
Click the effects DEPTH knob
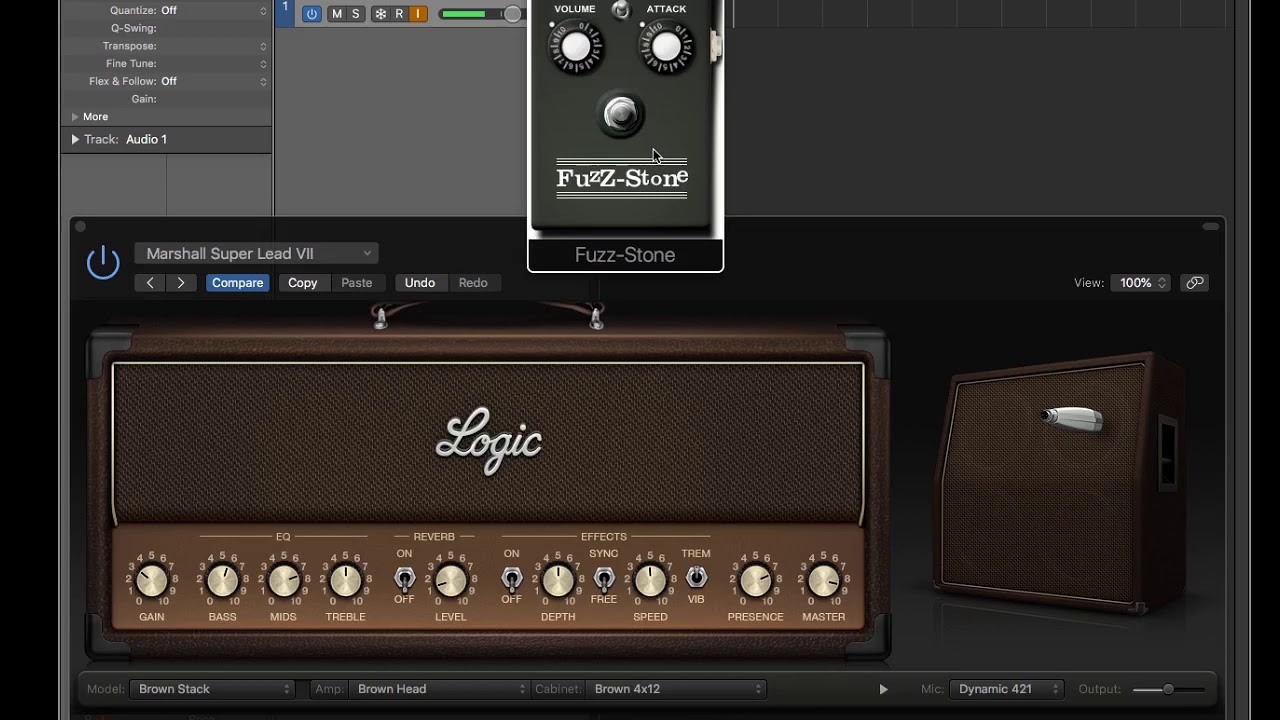[x=558, y=580]
